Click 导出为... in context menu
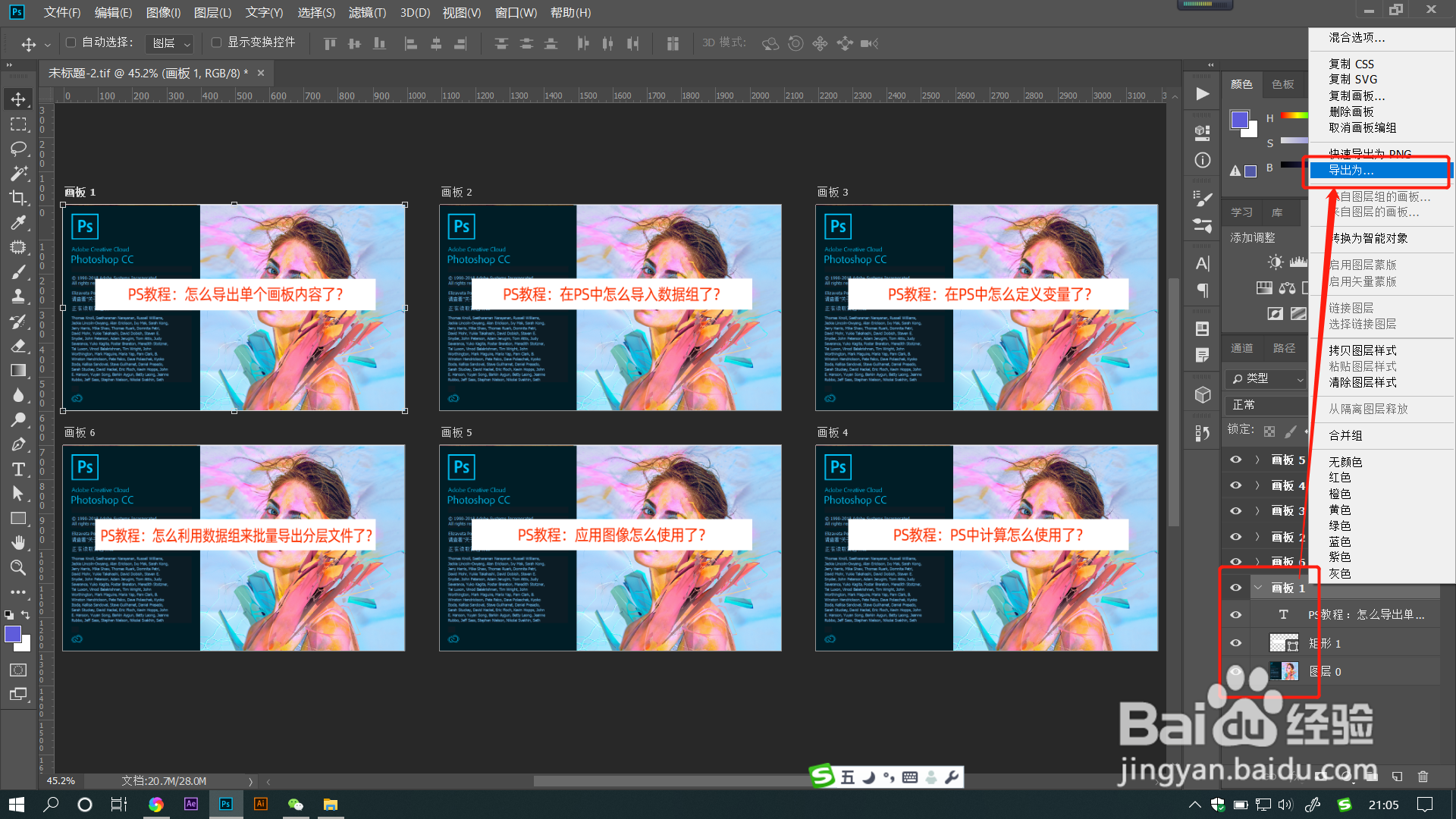 (1351, 171)
